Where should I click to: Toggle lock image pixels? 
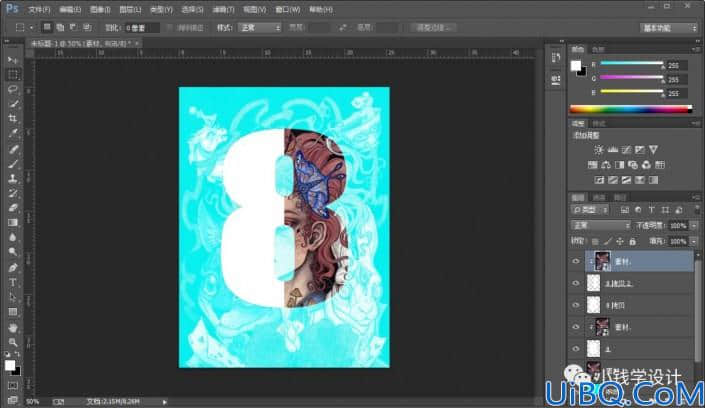click(608, 242)
